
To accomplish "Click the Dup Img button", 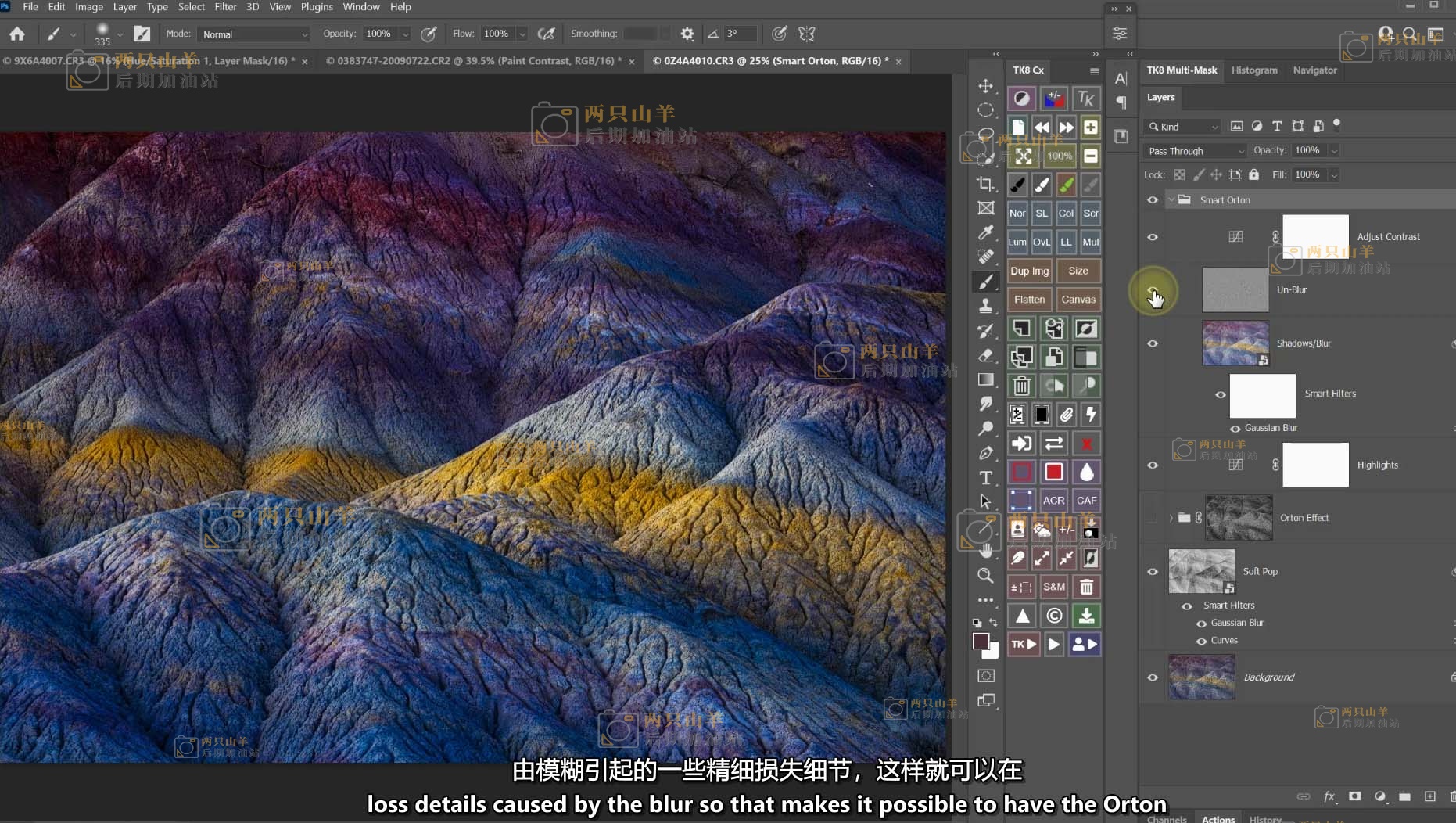I will [1029, 271].
